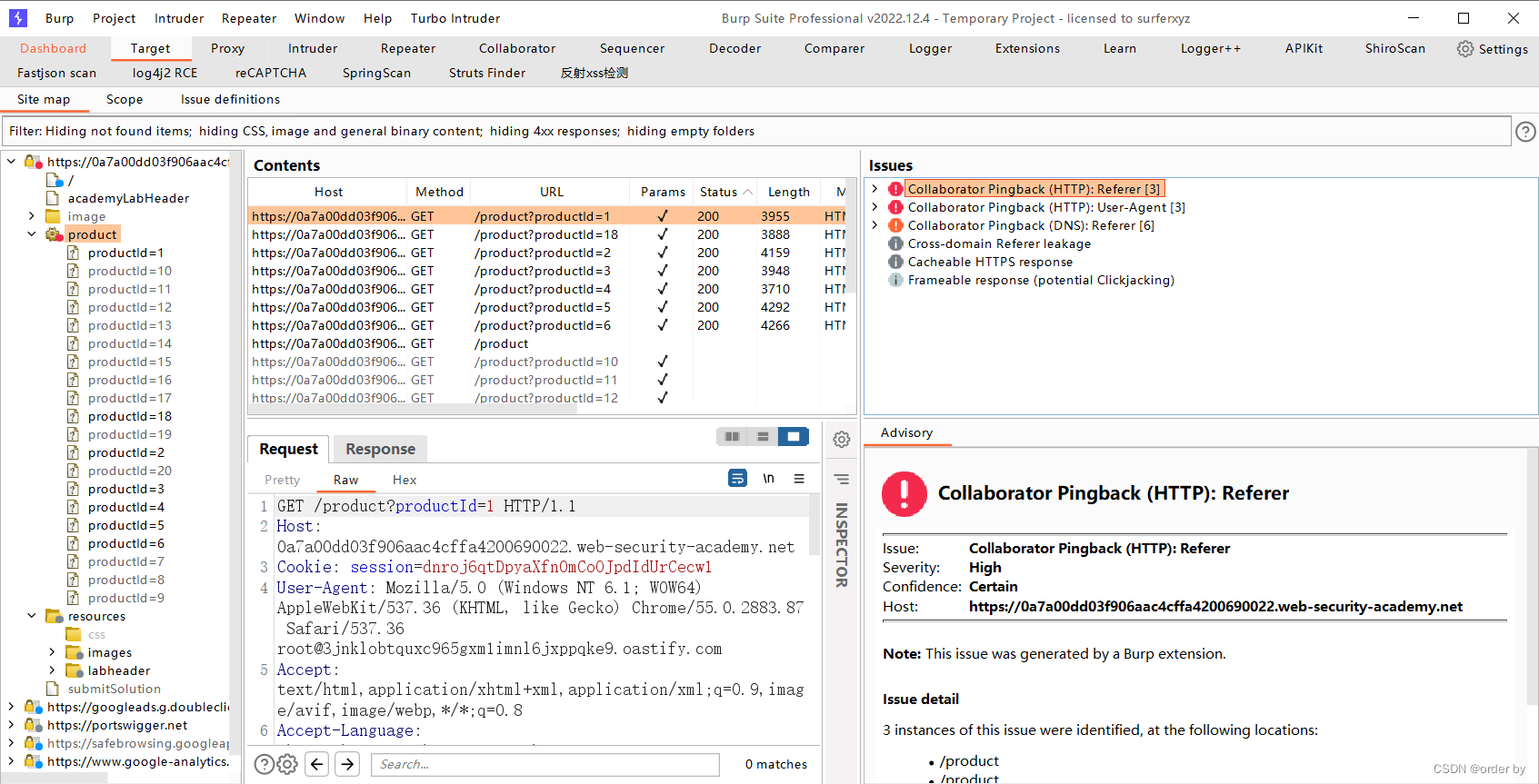Click the search input field
1539x784 pixels.
click(x=545, y=765)
